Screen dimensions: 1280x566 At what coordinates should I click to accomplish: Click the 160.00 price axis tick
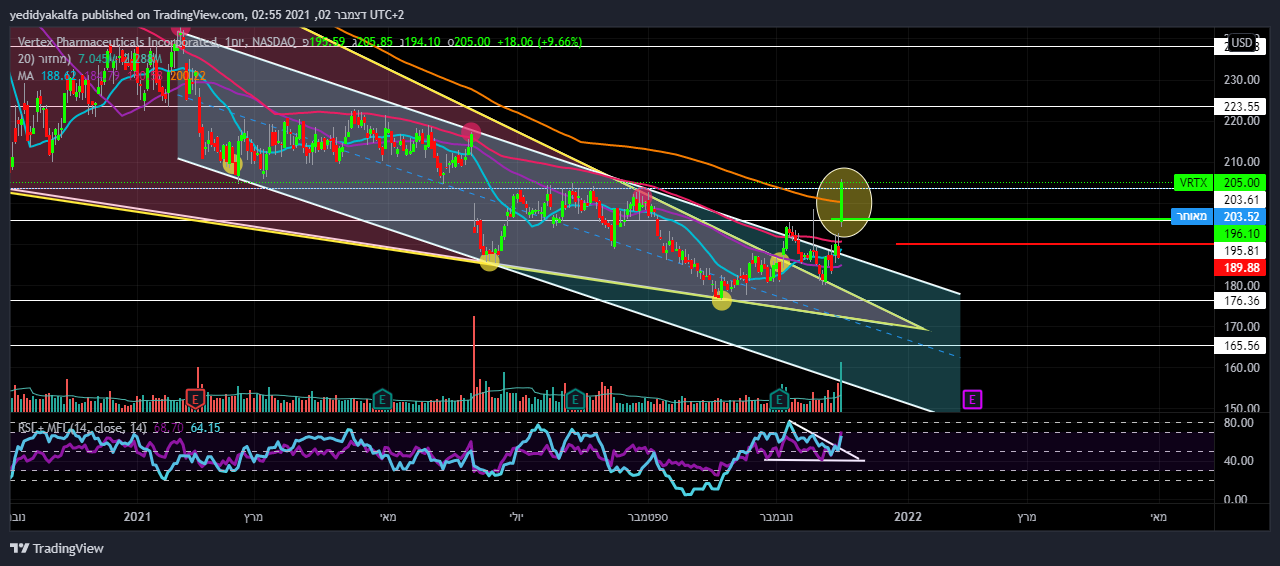click(1241, 367)
